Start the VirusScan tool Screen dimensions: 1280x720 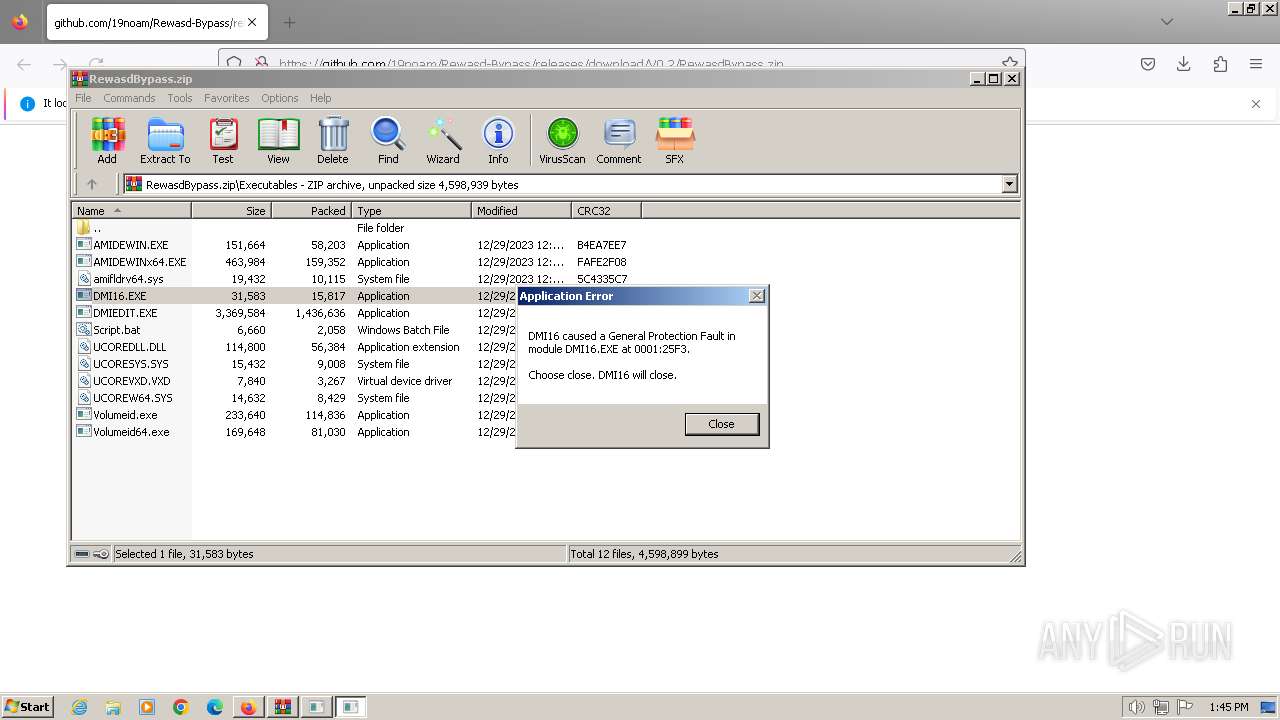point(562,141)
